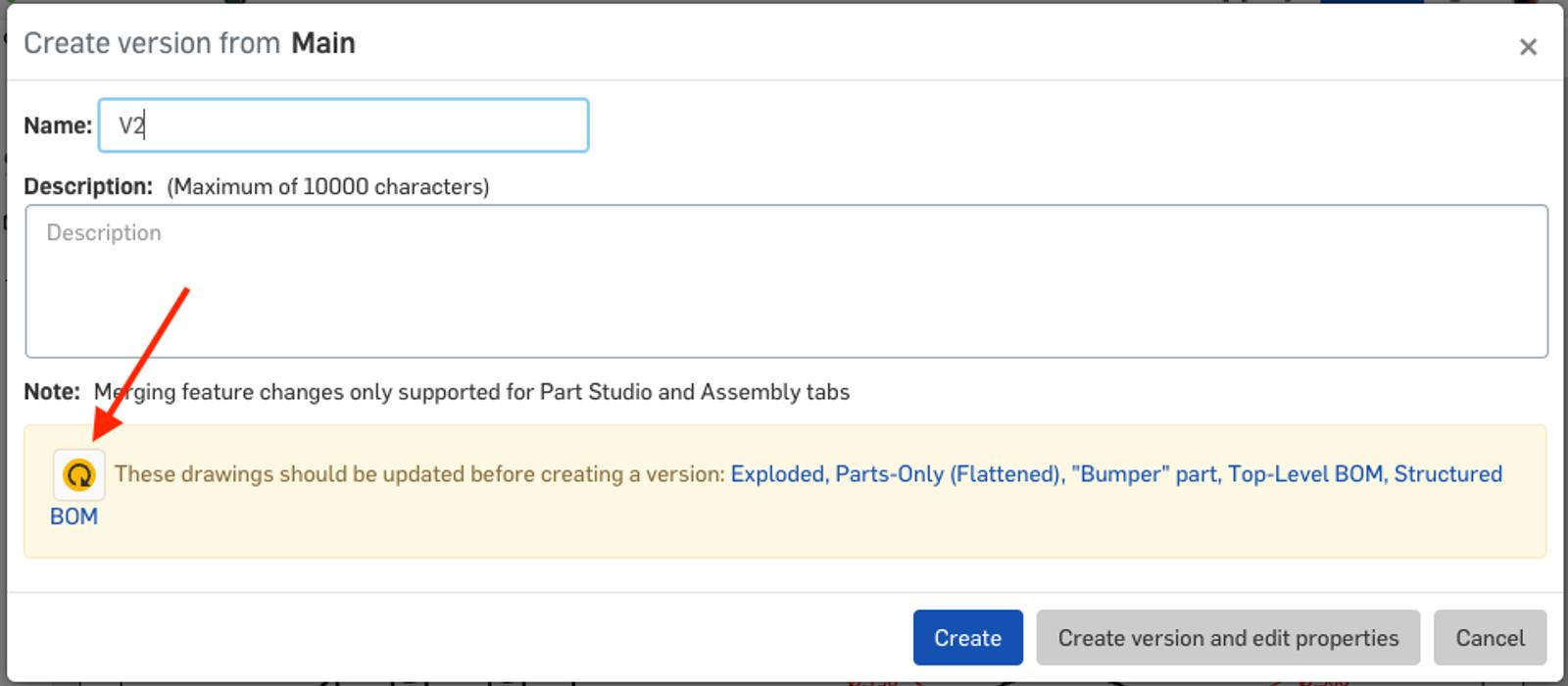Open the Parts-Only (Flattened) drawing link
The height and width of the screenshot is (686, 1568).
point(948,474)
